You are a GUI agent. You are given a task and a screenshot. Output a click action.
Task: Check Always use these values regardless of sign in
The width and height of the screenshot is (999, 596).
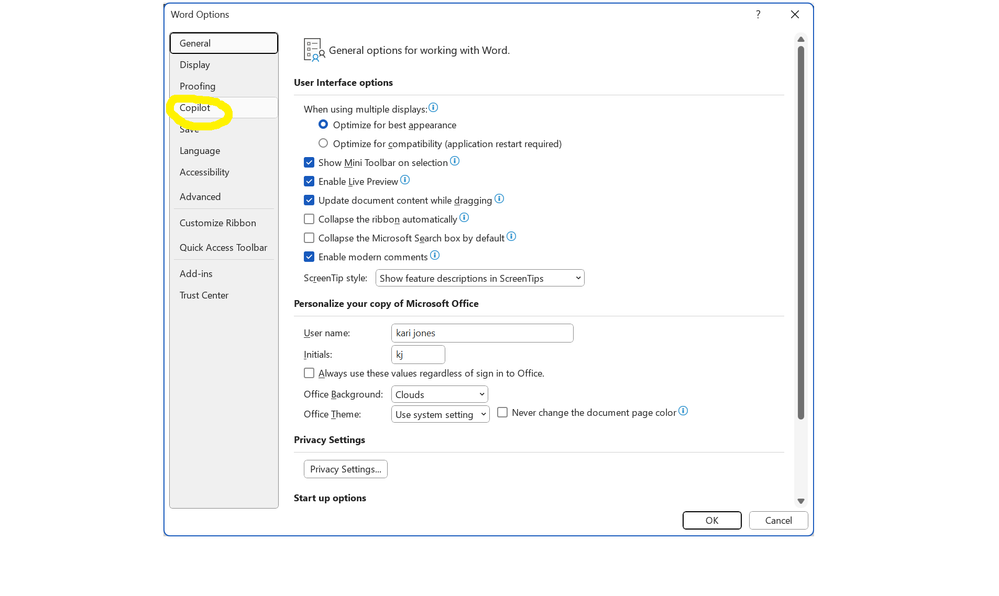point(309,373)
